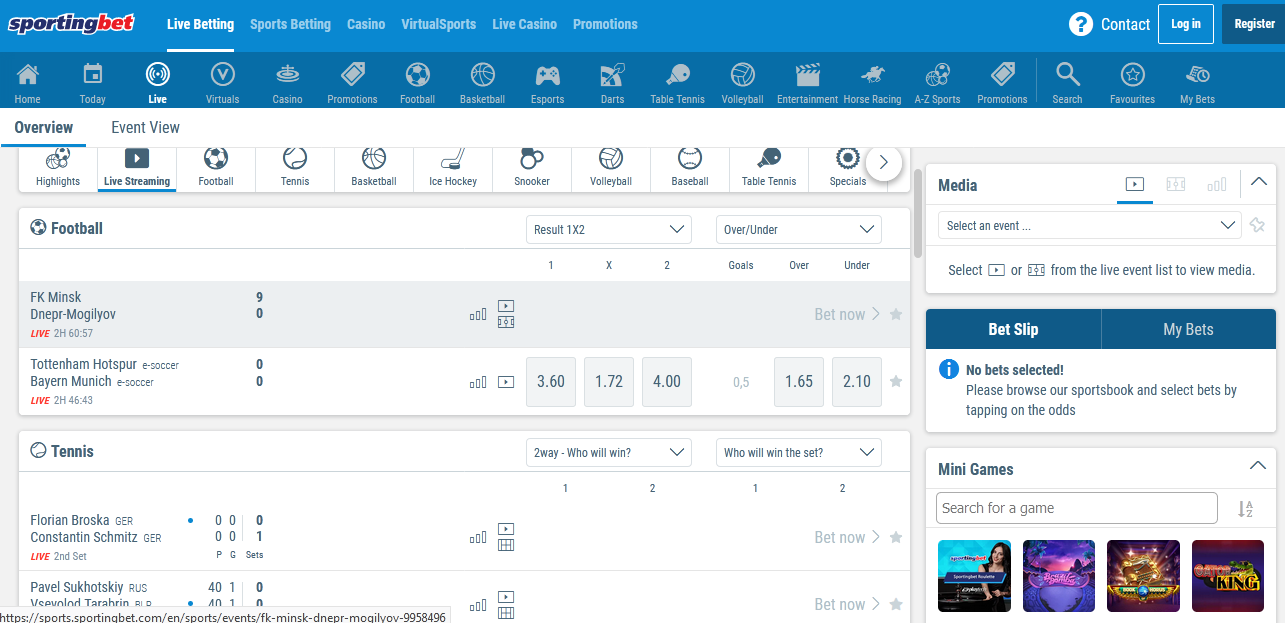Favourite the Tottenham Hotspur vs Bayern Munich match

coord(896,381)
